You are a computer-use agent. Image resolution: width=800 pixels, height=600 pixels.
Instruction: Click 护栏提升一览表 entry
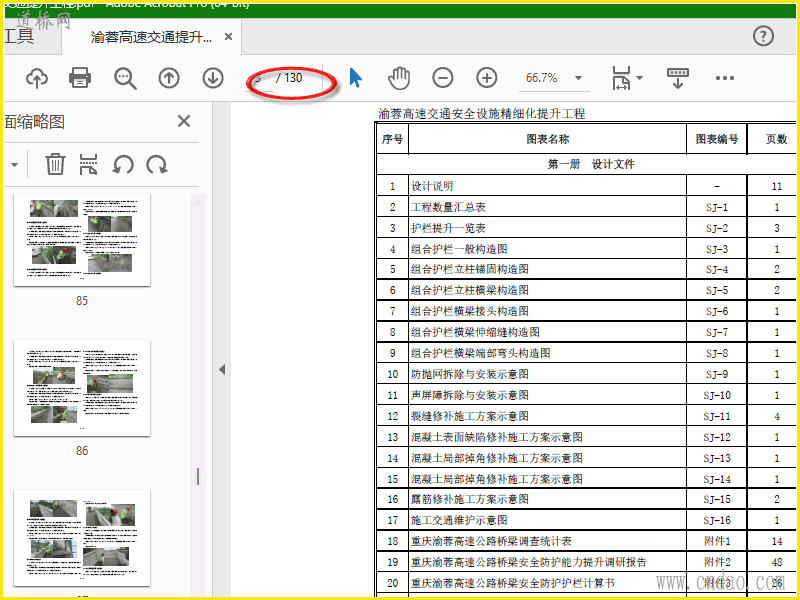coord(448,228)
